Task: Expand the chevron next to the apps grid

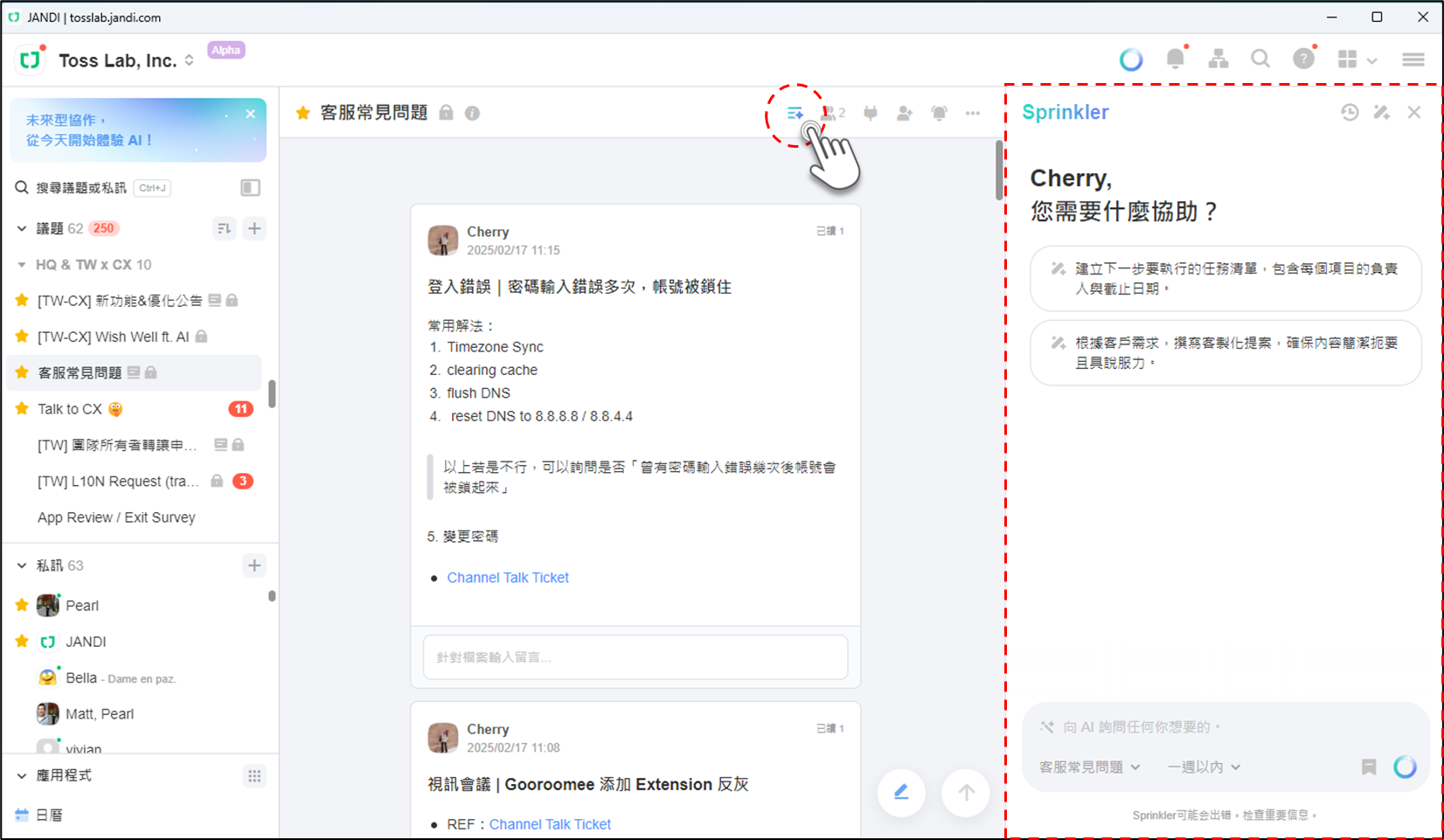Action: [1372, 60]
